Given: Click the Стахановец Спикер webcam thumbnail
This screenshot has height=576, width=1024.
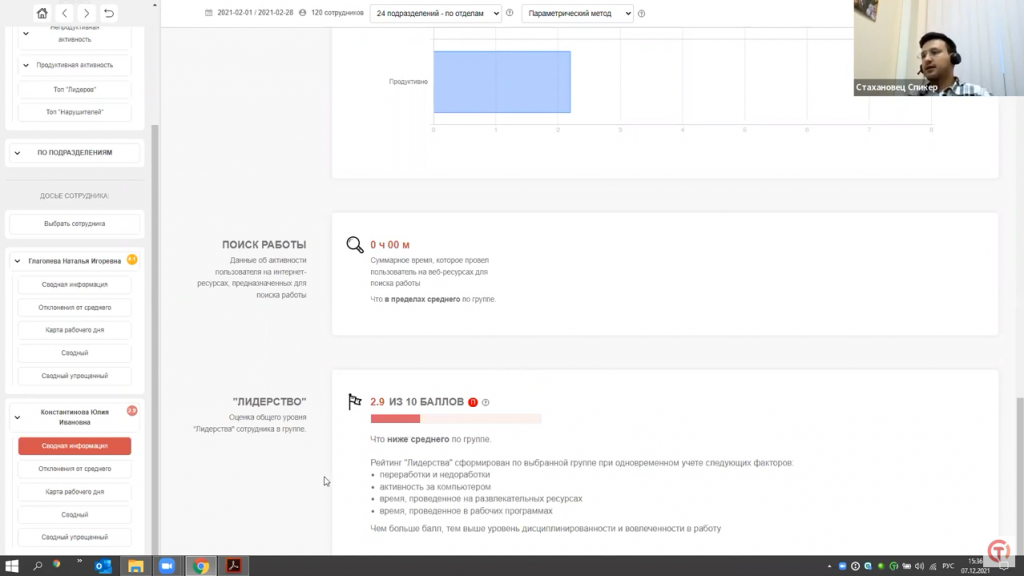Looking at the screenshot, I should click(938, 48).
